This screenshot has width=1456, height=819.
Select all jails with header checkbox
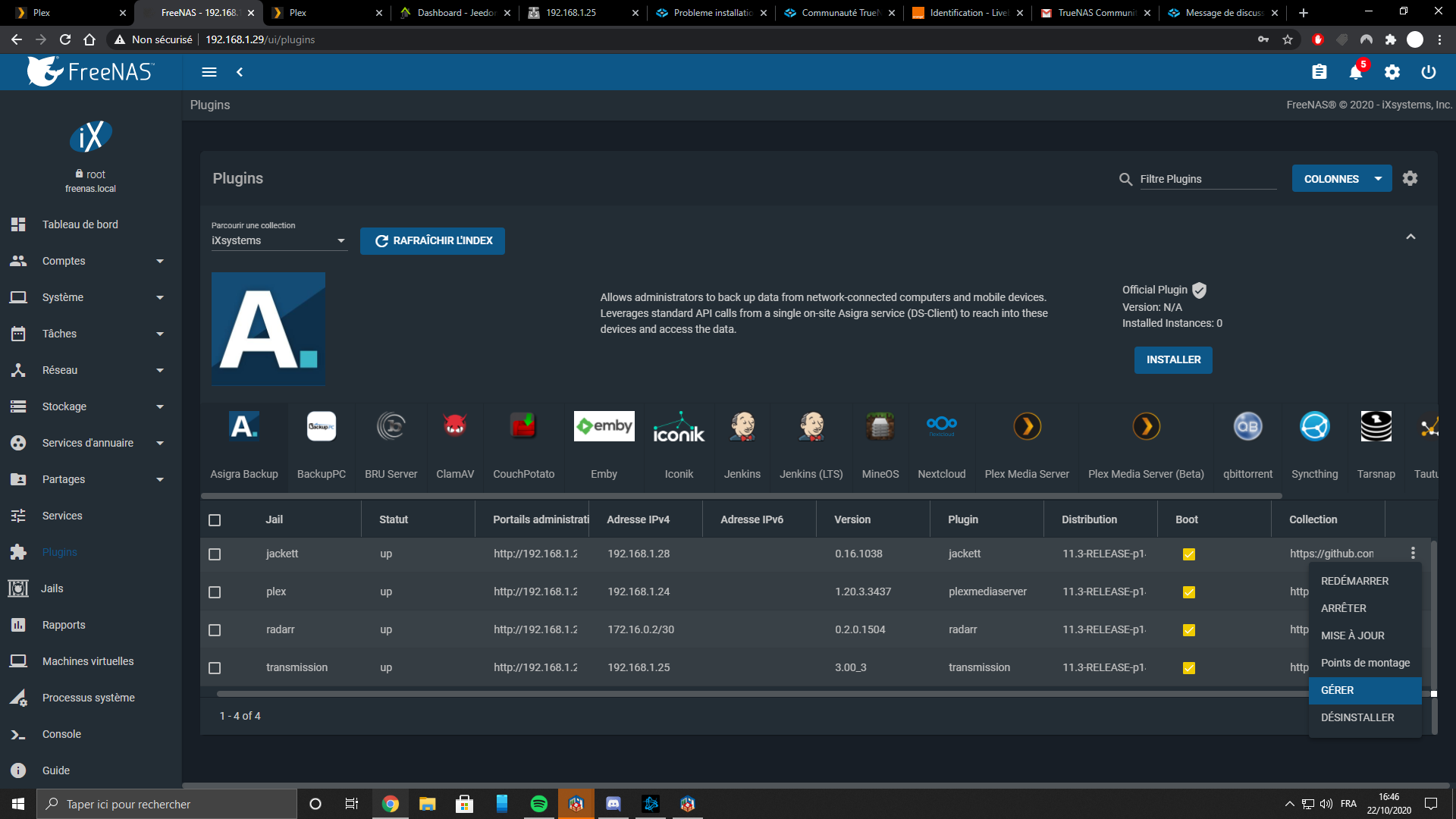(215, 520)
